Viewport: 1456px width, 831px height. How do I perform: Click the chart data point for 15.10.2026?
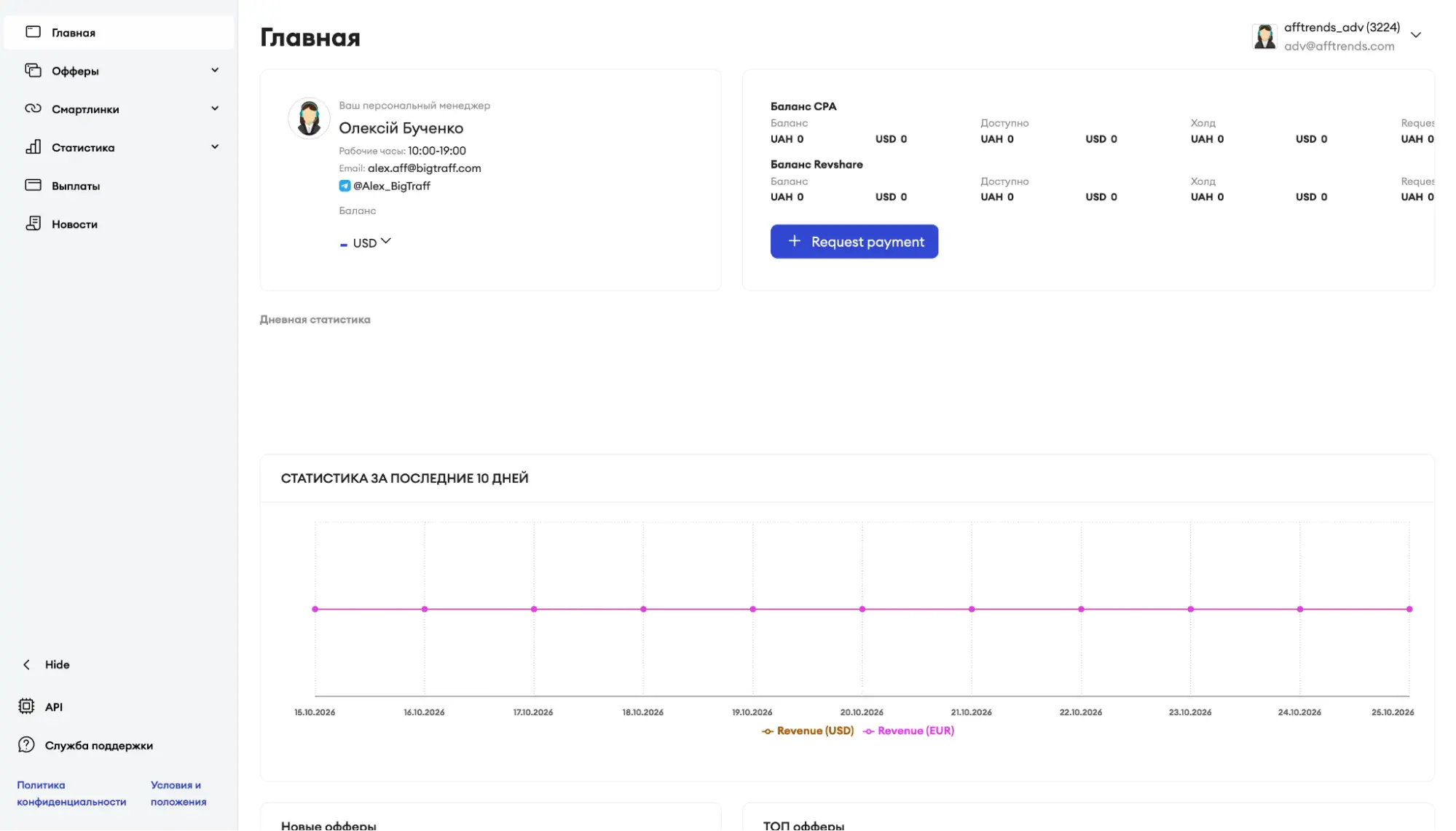315,610
